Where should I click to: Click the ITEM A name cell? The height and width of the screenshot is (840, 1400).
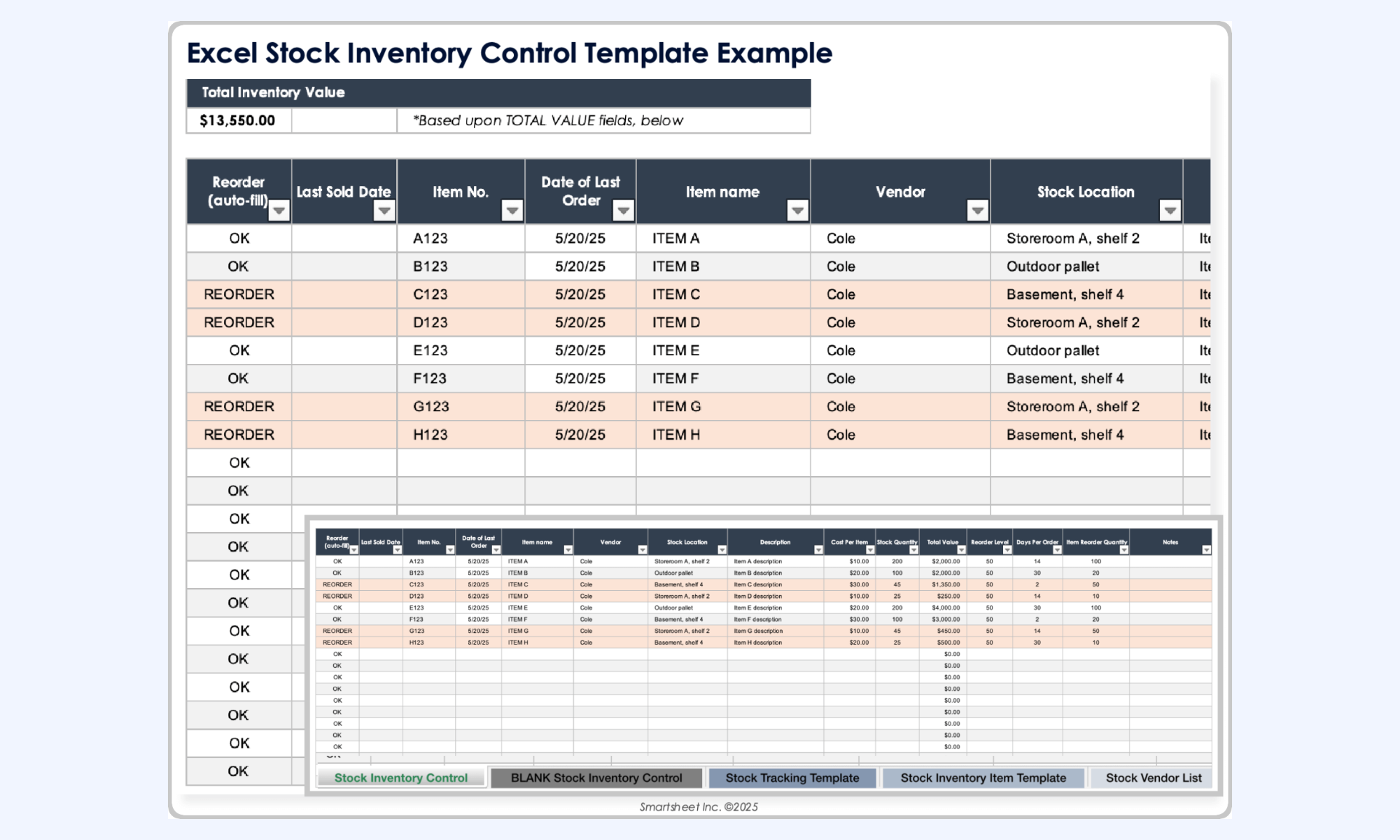tap(723, 238)
